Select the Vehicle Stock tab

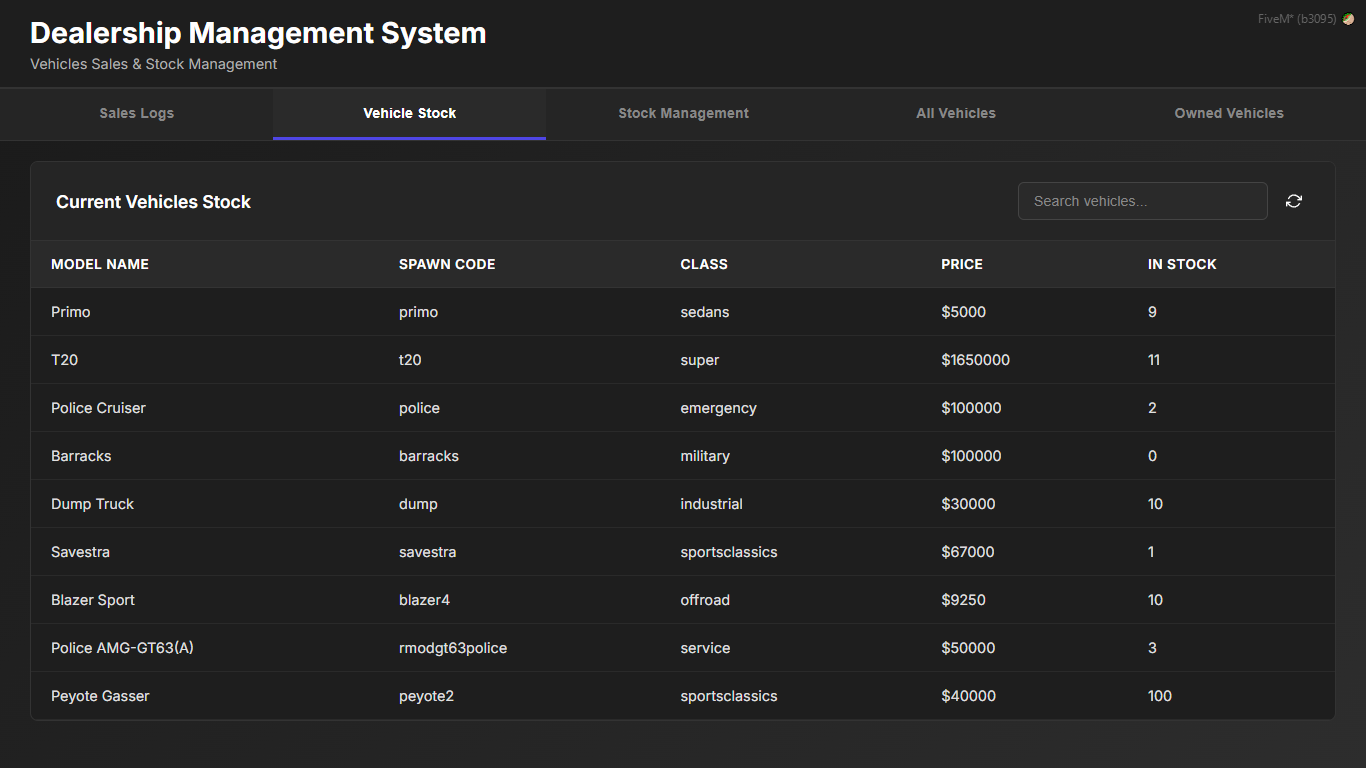click(x=410, y=113)
